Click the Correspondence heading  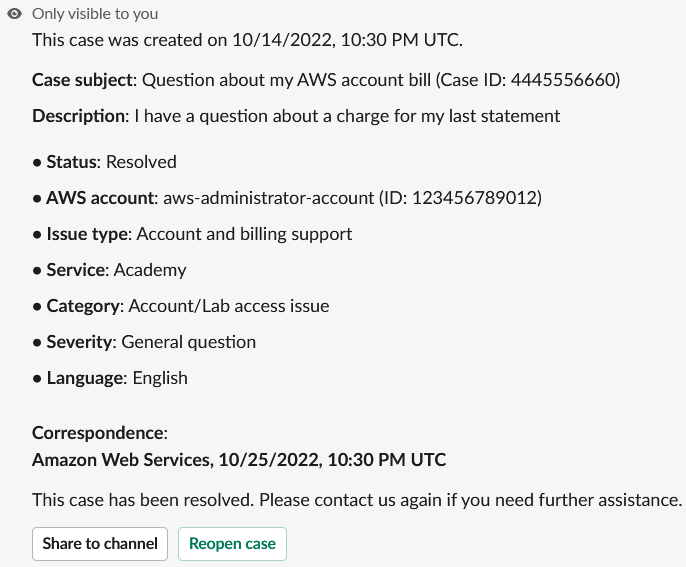99,433
